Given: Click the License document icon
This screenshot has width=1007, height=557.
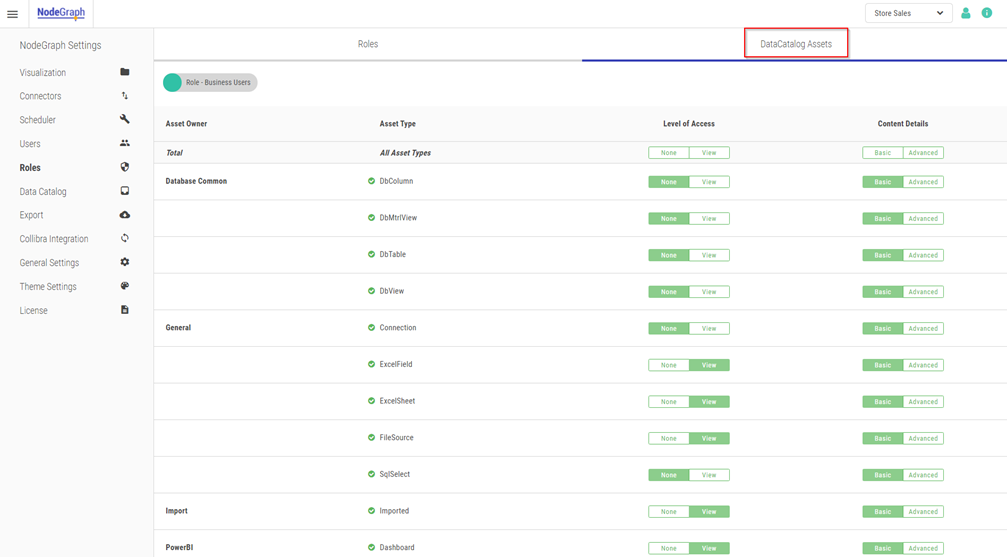Looking at the screenshot, I should click(125, 310).
